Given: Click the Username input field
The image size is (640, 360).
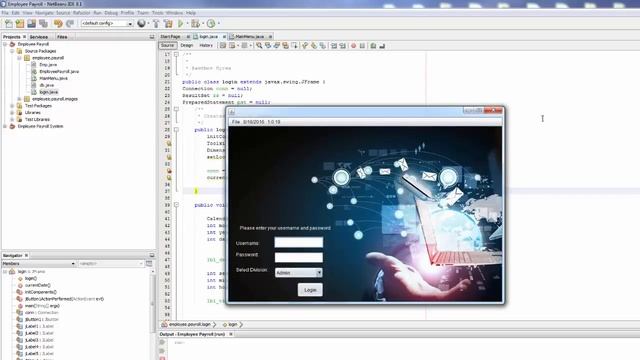Looking at the screenshot, I should click(x=299, y=242).
